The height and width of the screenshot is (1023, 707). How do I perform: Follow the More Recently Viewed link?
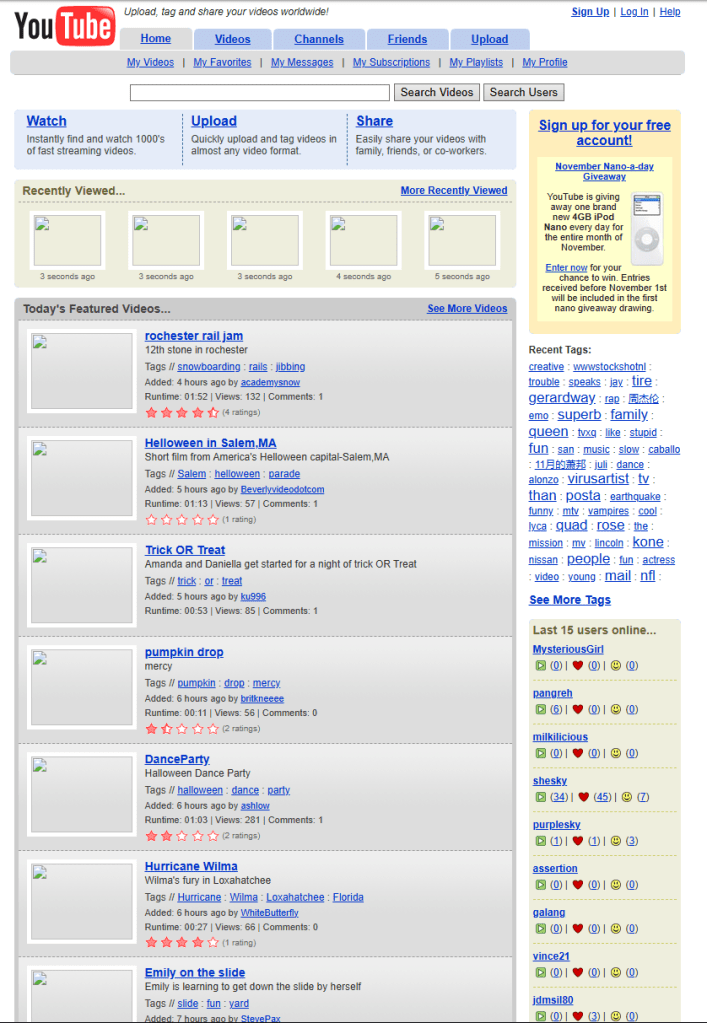point(453,190)
